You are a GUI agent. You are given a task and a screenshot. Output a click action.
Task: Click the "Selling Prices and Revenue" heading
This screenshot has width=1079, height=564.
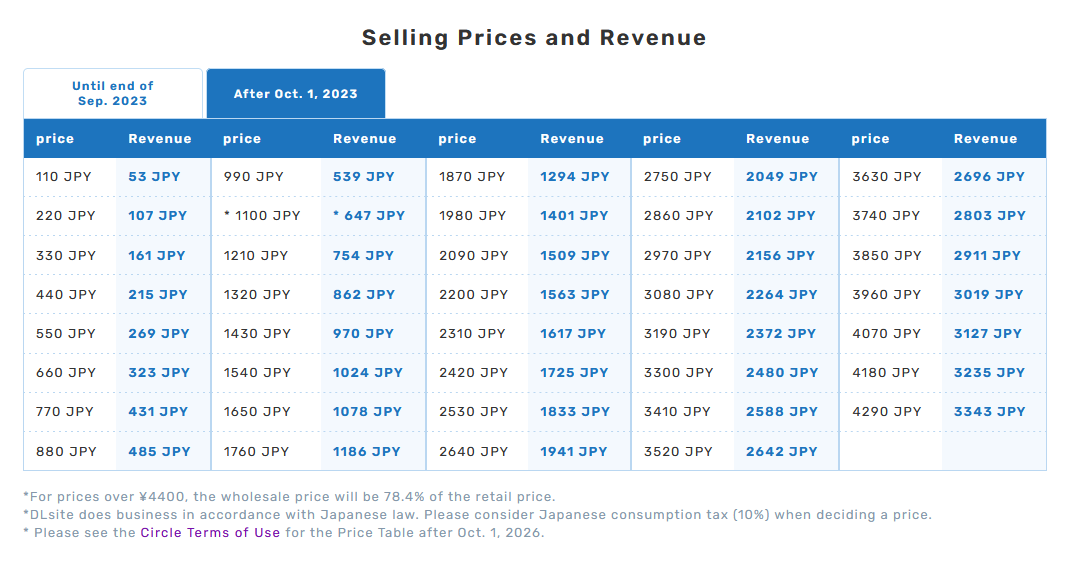pyautogui.click(x=534, y=38)
